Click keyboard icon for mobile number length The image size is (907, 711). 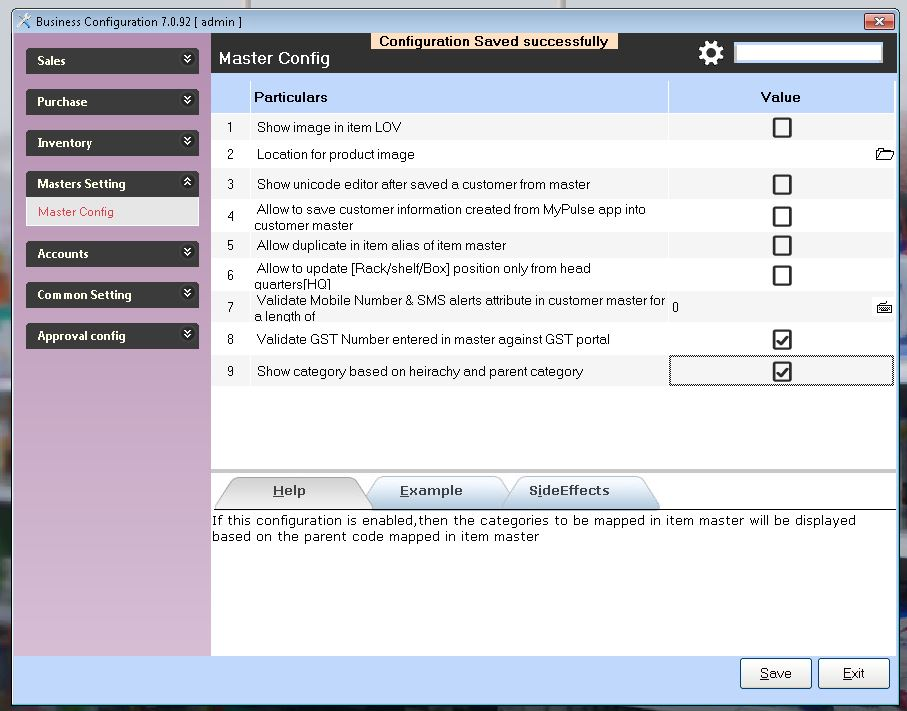pyautogui.click(x=884, y=307)
